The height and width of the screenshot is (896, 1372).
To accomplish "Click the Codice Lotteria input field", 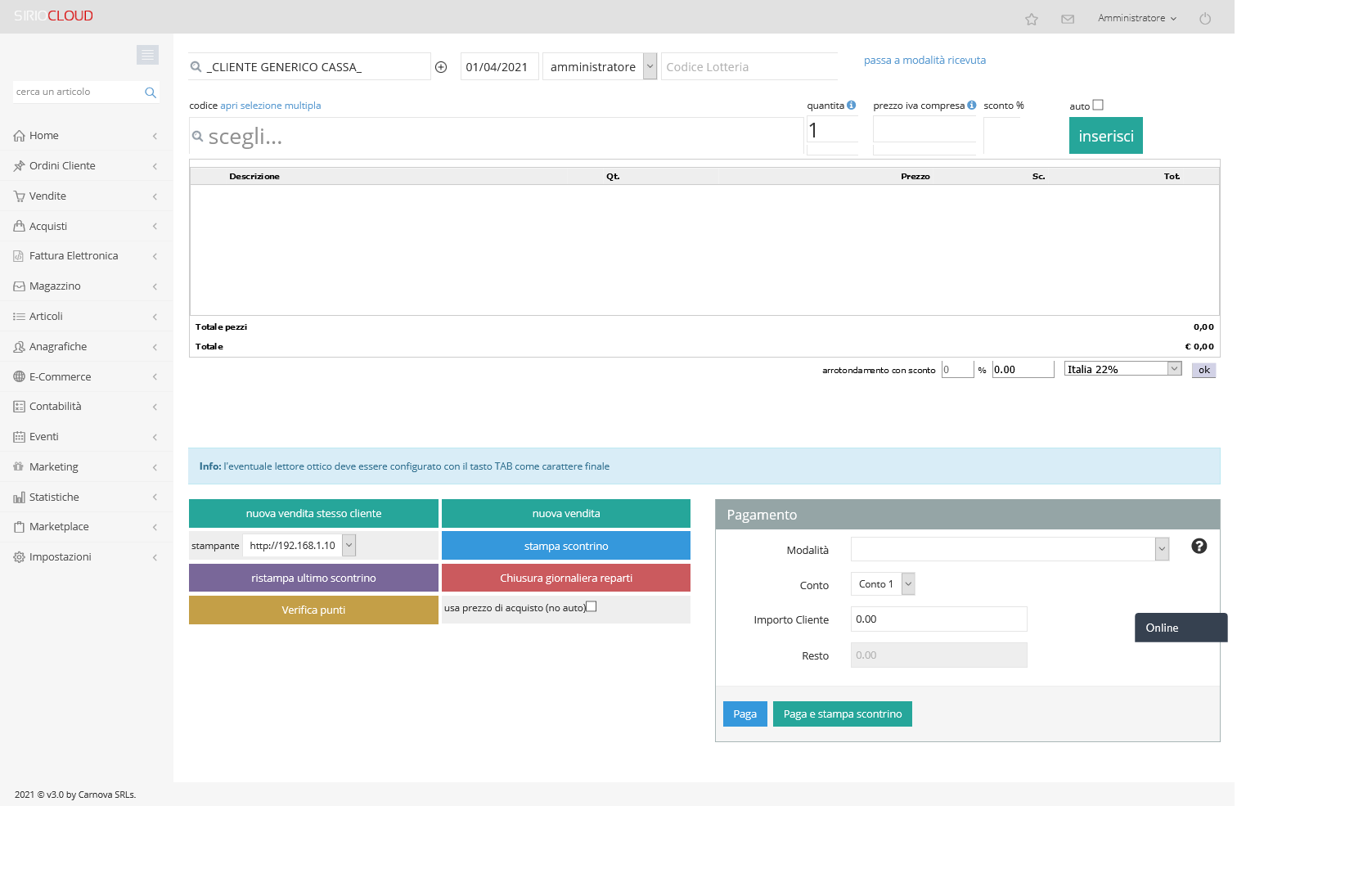I will (x=749, y=66).
